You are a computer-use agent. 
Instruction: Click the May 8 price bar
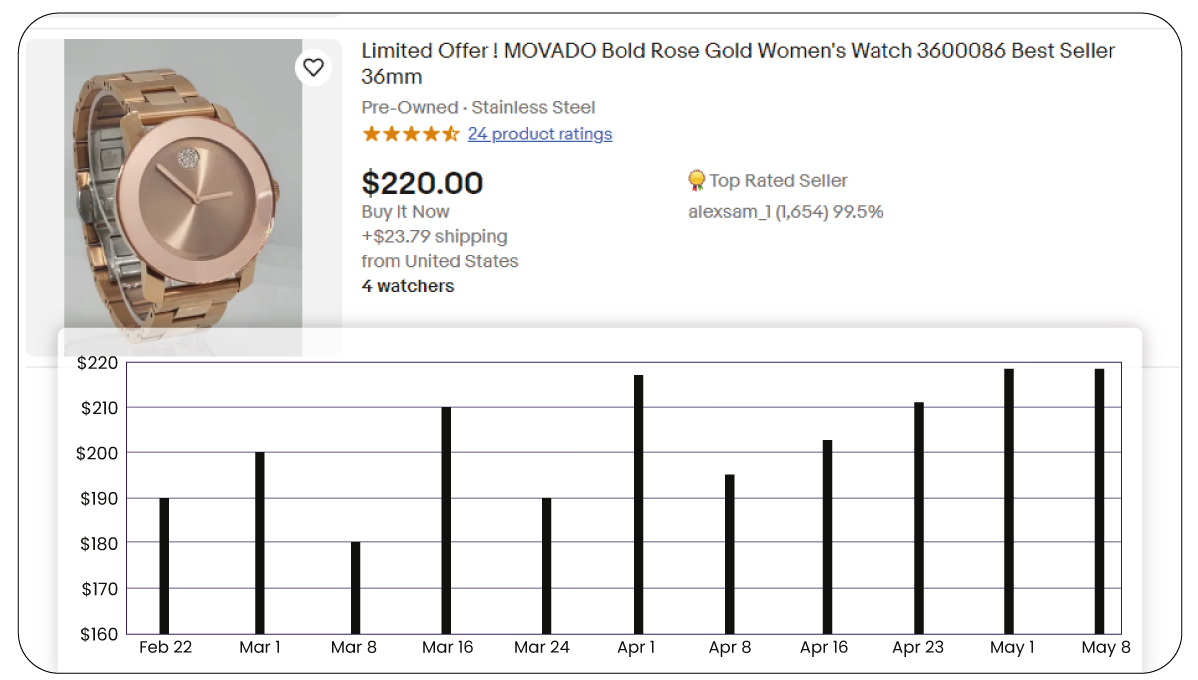pyautogui.click(x=1106, y=500)
